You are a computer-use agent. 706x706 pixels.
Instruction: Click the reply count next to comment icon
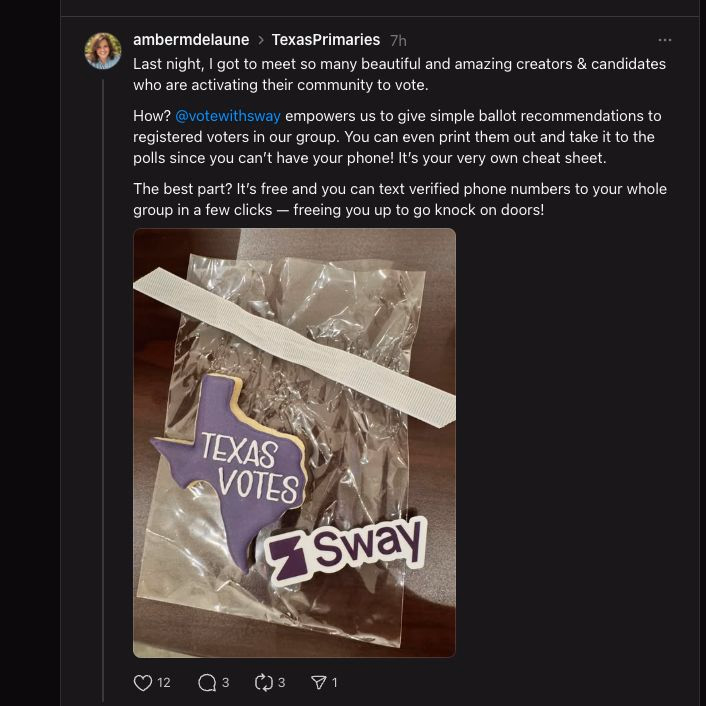click(225, 683)
